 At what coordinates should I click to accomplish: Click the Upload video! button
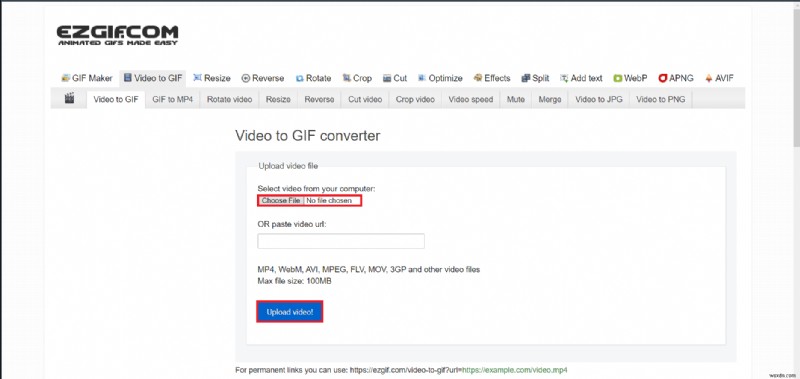[x=290, y=312]
